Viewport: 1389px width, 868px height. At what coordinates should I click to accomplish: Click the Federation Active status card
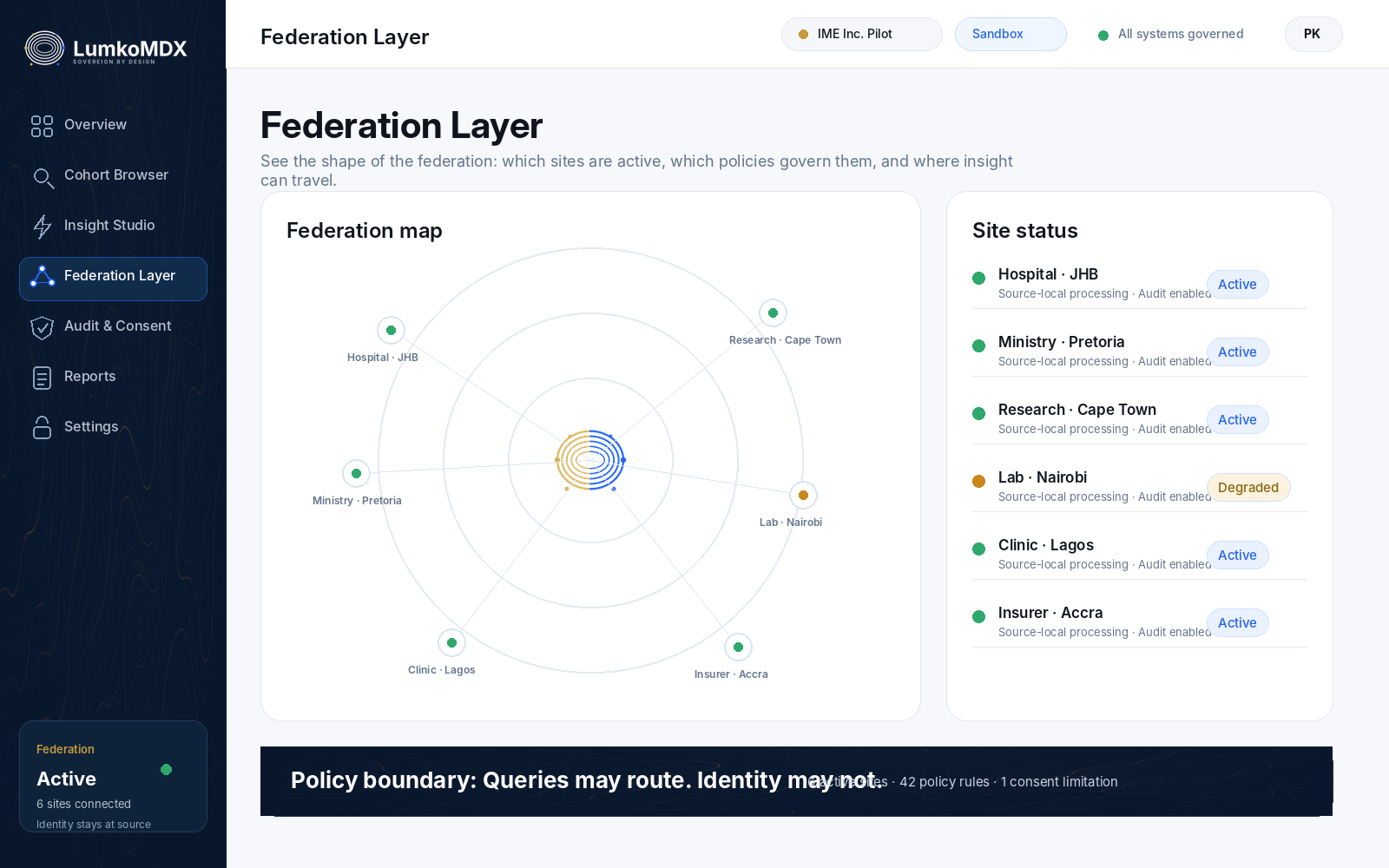113,776
